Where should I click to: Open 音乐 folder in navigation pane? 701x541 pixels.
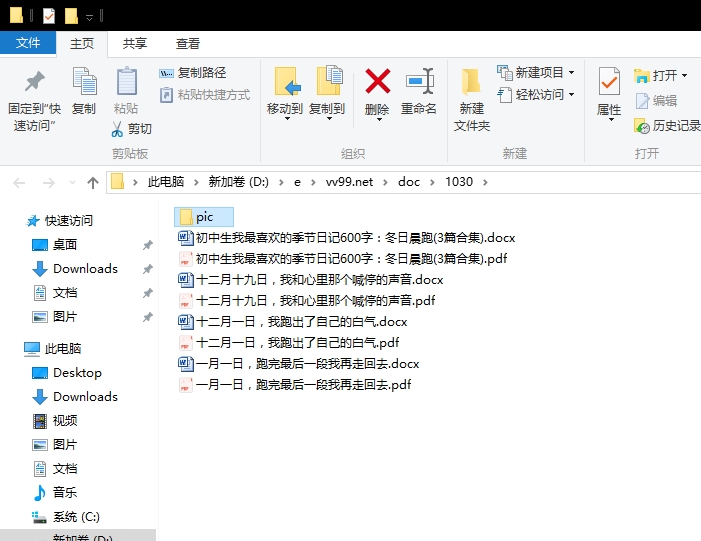click(x=55, y=493)
